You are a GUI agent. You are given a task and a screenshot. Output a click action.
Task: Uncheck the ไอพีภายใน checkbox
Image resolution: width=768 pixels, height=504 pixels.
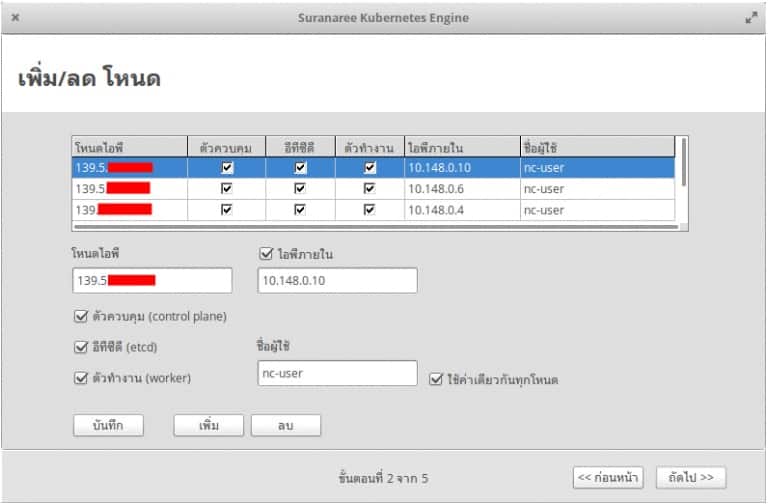(x=266, y=254)
